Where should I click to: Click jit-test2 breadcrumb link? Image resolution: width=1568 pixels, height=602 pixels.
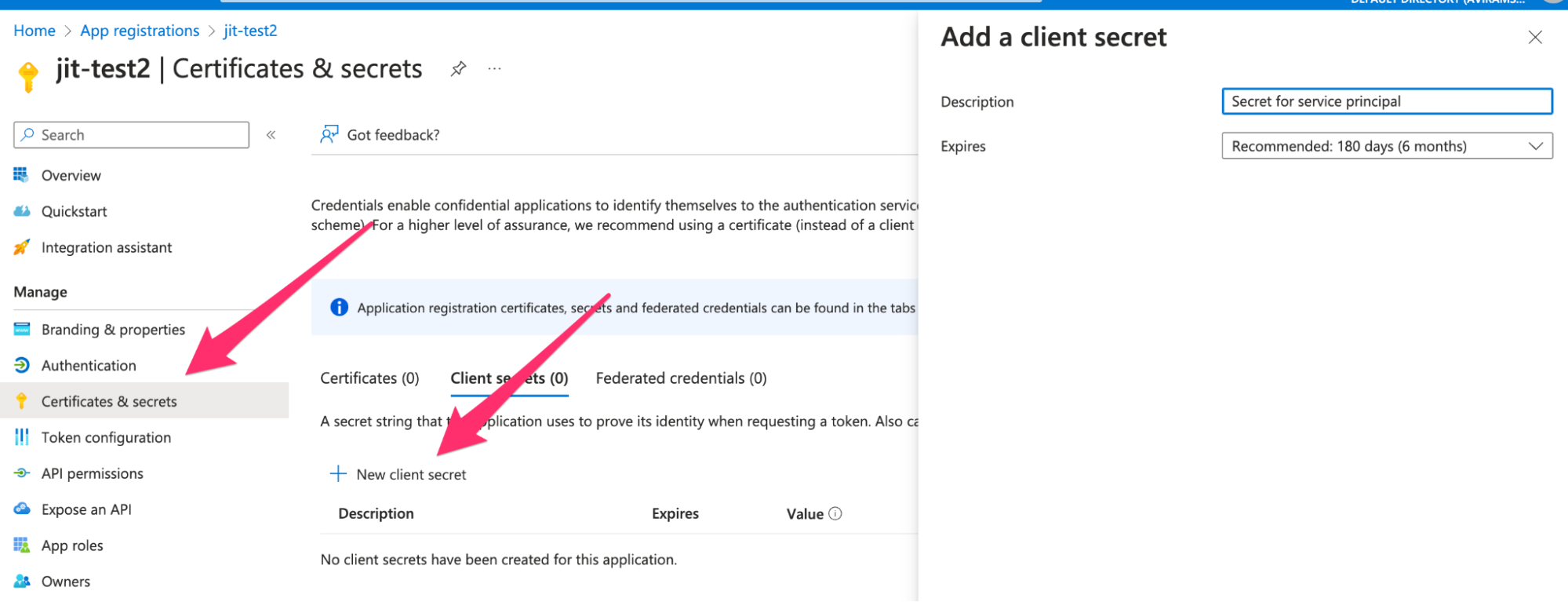(250, 31)
